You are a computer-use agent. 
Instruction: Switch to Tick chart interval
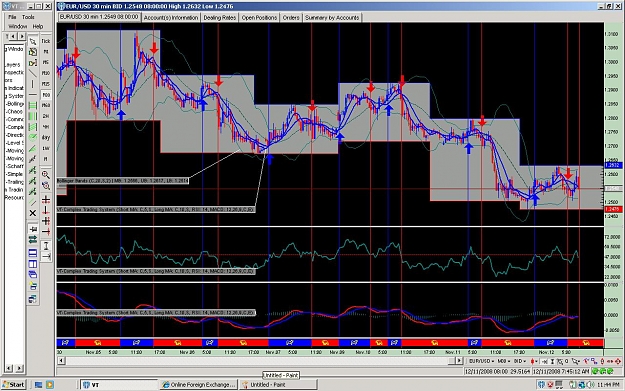[x=46, y=41]
